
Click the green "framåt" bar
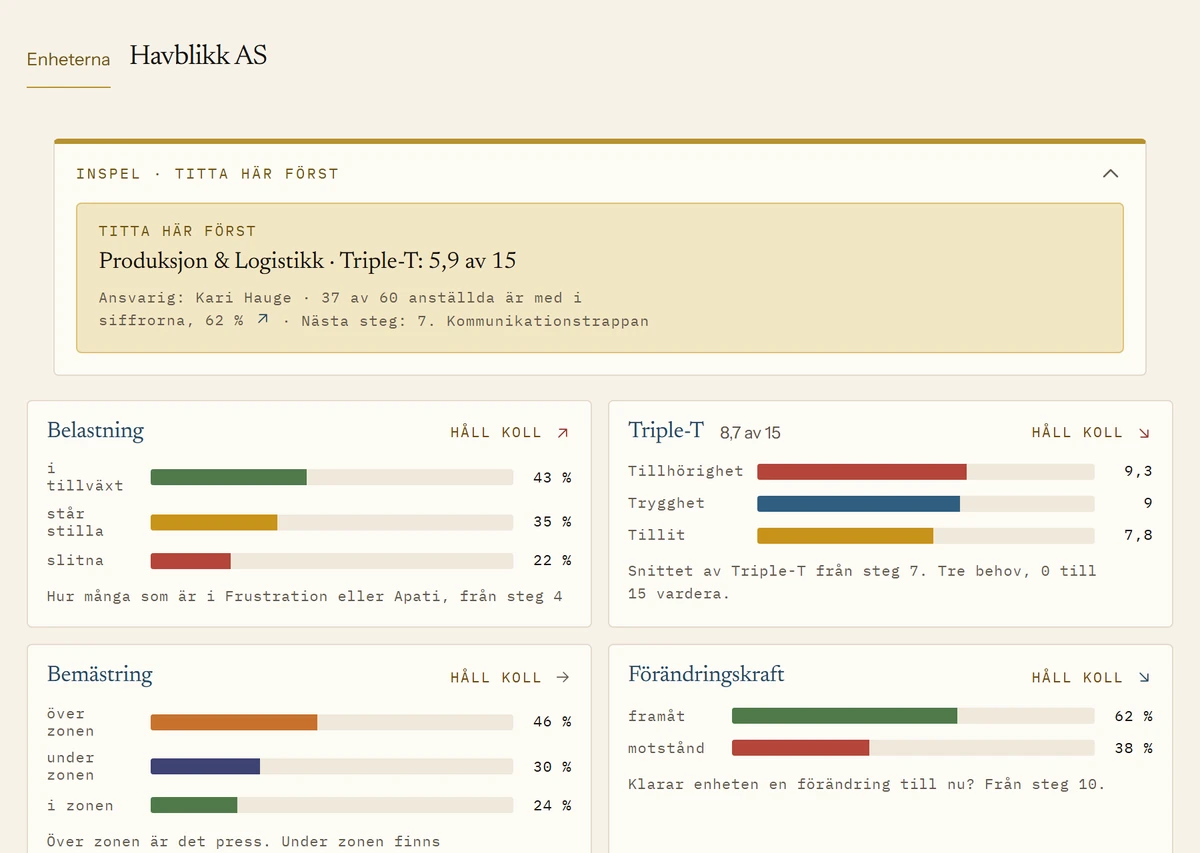click(x=845, y=716)
